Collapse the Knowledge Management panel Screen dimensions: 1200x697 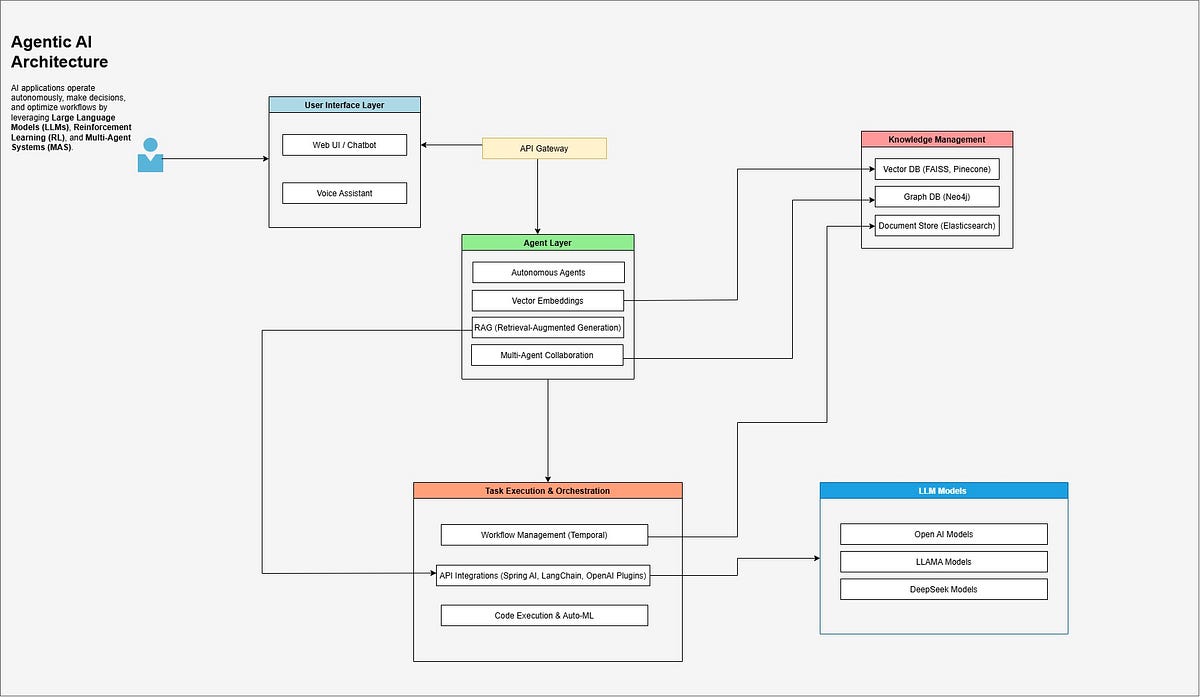[937, 139]
